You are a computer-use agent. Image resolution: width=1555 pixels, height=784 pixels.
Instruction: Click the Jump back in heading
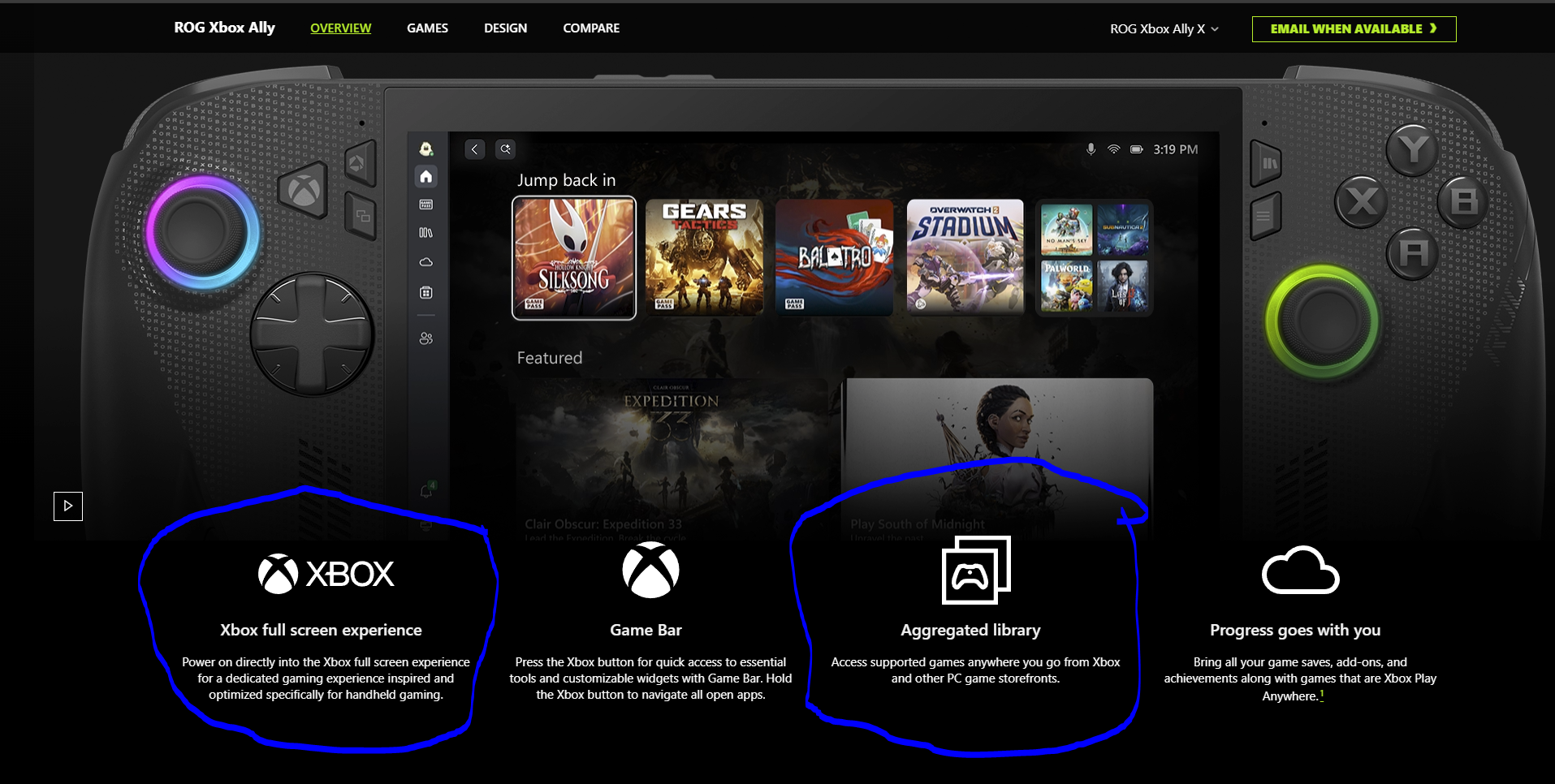coord(566,180)
